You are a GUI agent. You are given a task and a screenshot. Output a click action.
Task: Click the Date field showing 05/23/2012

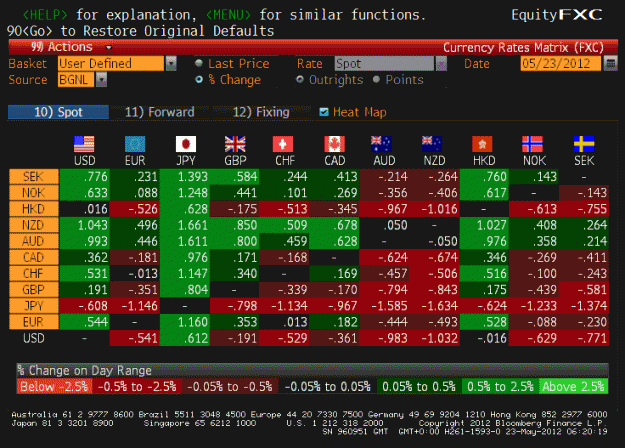click(560, 63)
